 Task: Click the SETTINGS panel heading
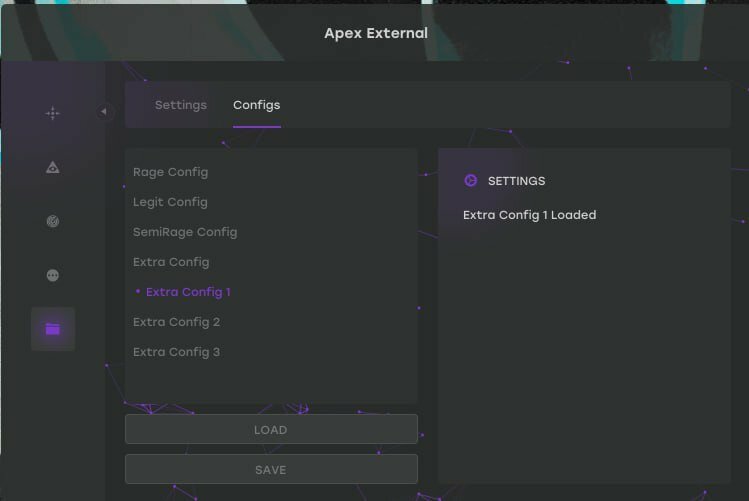516,181
